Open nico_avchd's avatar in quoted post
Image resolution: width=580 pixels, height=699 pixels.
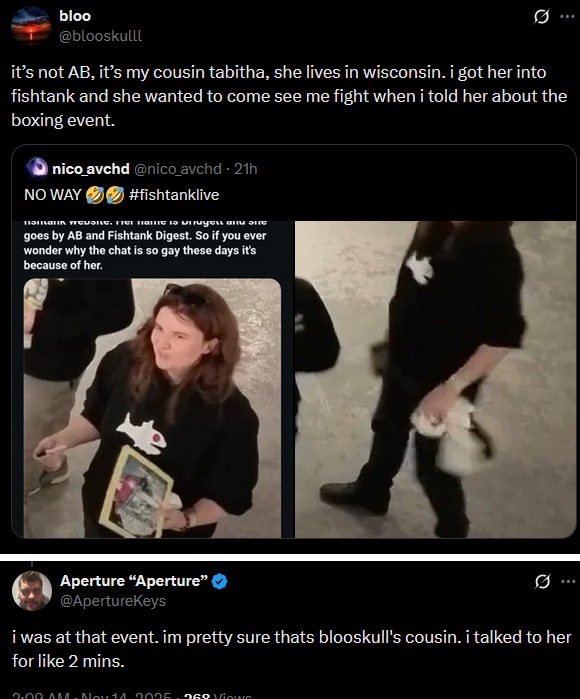(36, 169)
